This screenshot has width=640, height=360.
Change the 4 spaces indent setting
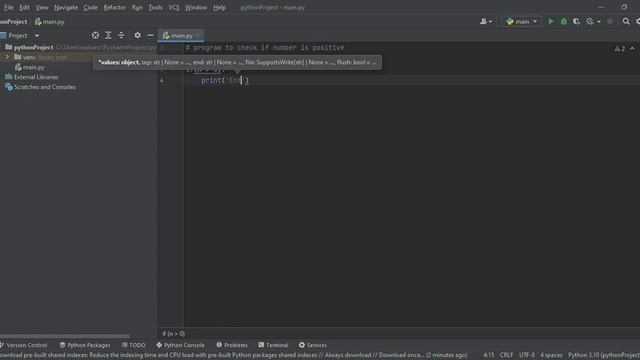click(551, 356)
